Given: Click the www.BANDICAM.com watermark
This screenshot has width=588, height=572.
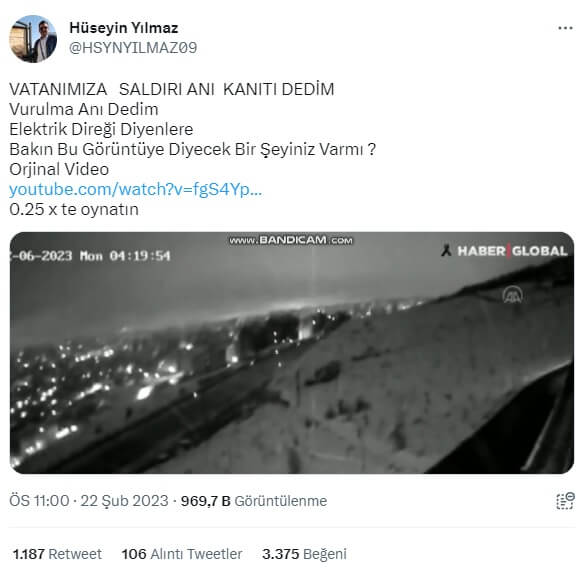Looking at the screenshot, I should coord(291,240).
